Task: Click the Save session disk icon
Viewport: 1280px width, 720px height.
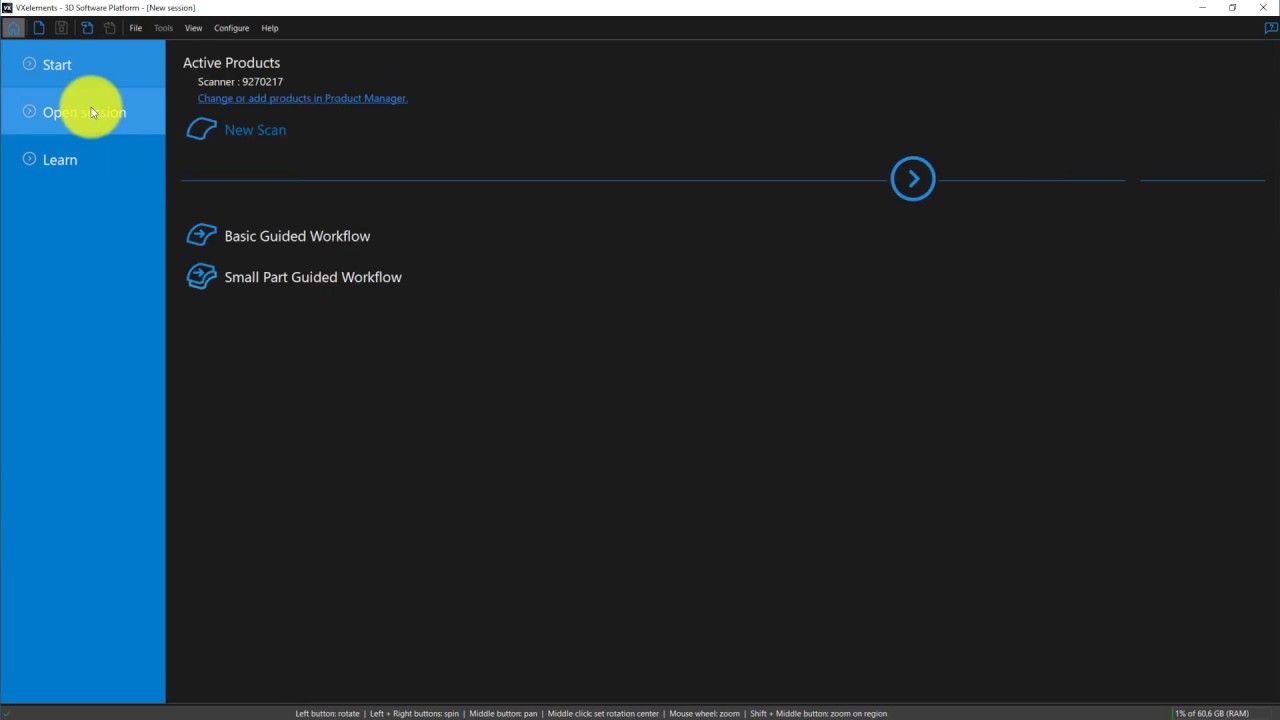Action: click(62, 28)
